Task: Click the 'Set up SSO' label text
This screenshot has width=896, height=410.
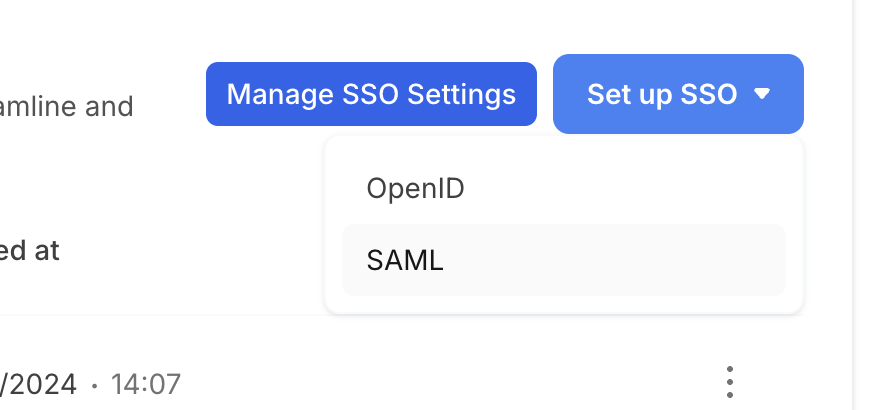Action: click(x=661, y=94)
